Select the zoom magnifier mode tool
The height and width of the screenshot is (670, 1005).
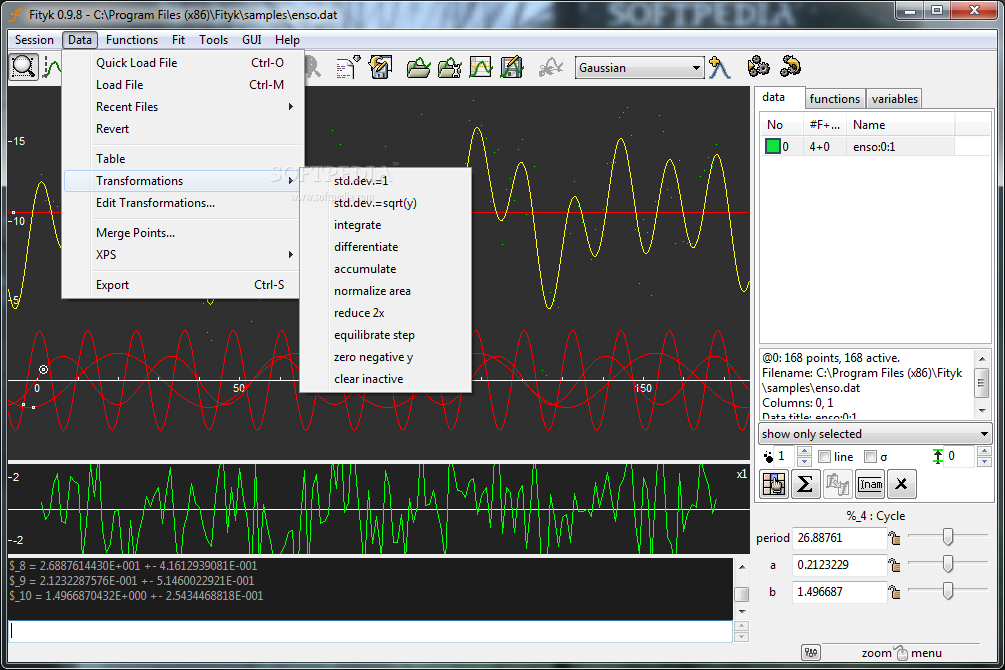tap(23, 67)
